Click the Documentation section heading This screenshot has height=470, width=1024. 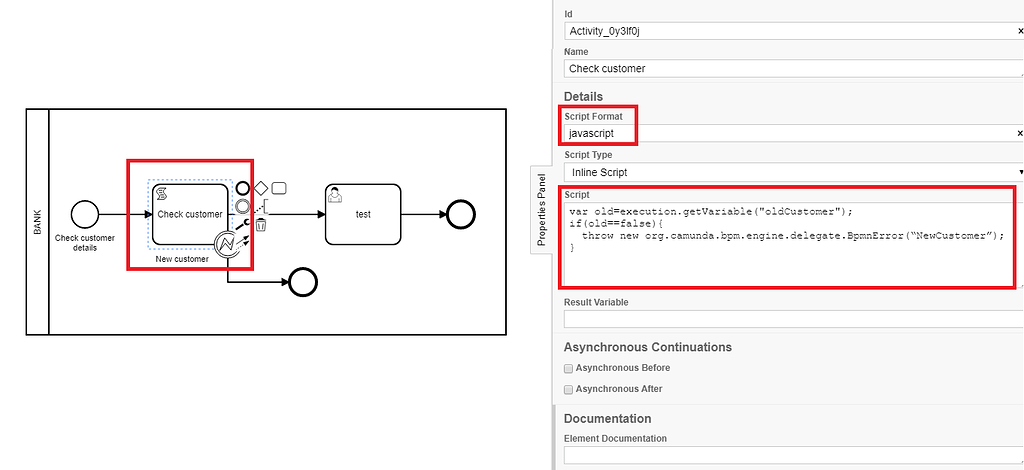(607, 418)
